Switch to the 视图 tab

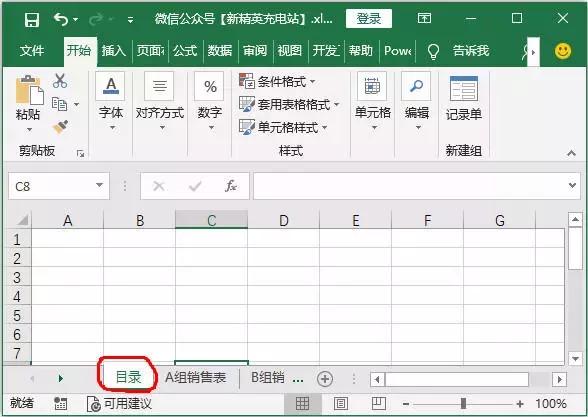pyautogui.click(x=290, y=50)
